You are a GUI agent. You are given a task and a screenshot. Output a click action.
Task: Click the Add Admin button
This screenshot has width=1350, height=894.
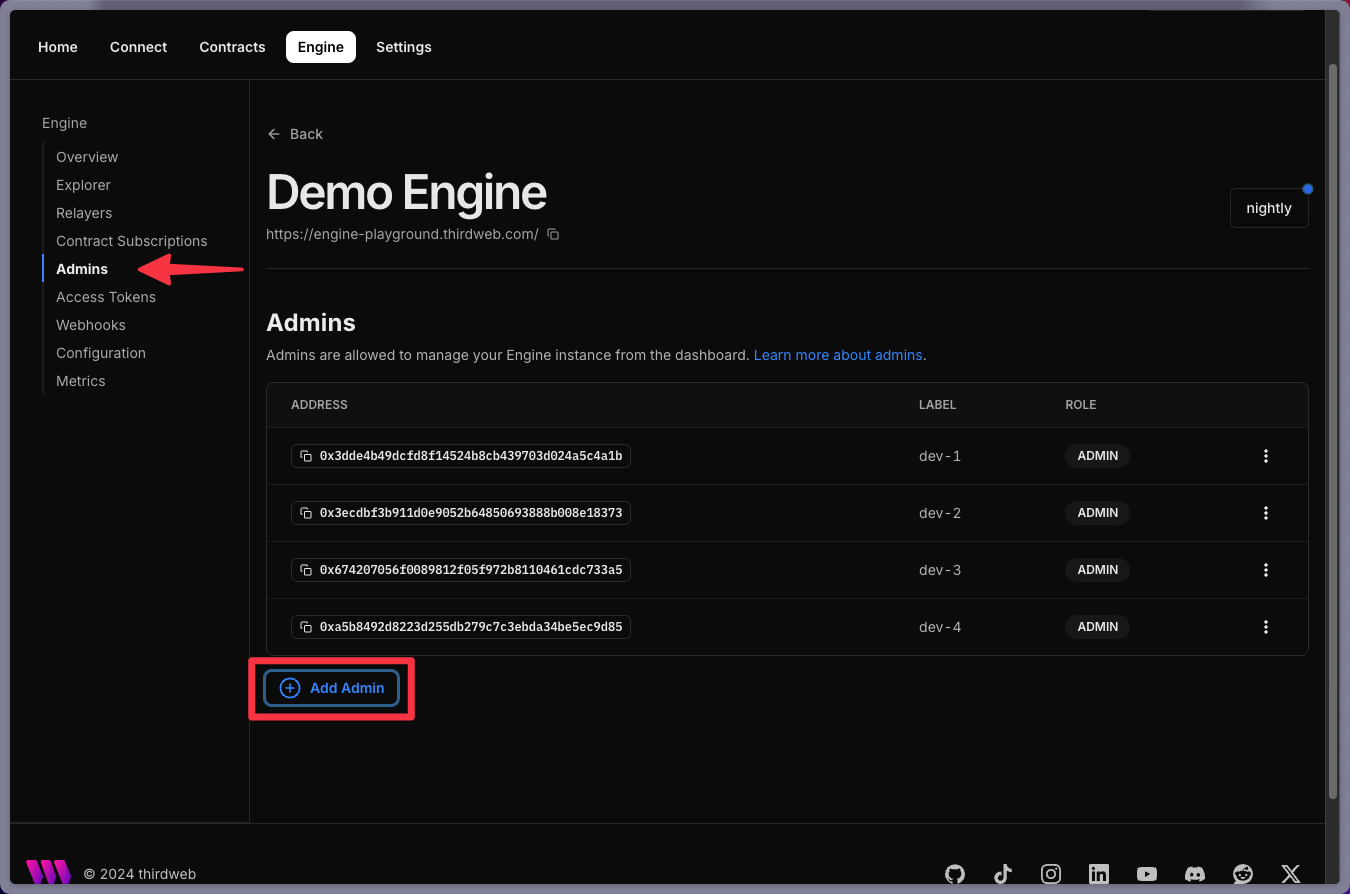[331, 688]
